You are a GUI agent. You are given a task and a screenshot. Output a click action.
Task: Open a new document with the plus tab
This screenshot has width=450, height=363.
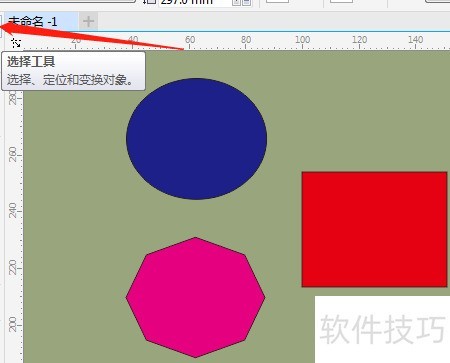88,22
